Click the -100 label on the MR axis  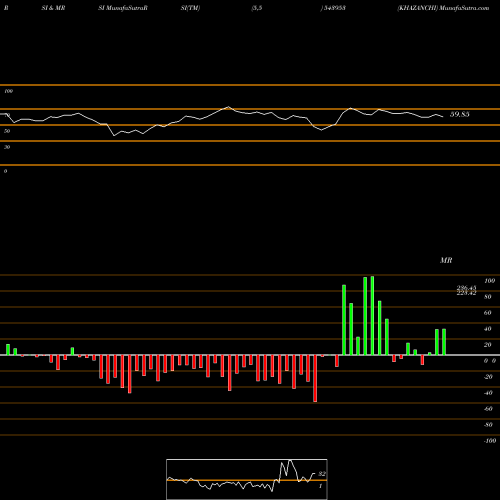(x=490, y=441)
